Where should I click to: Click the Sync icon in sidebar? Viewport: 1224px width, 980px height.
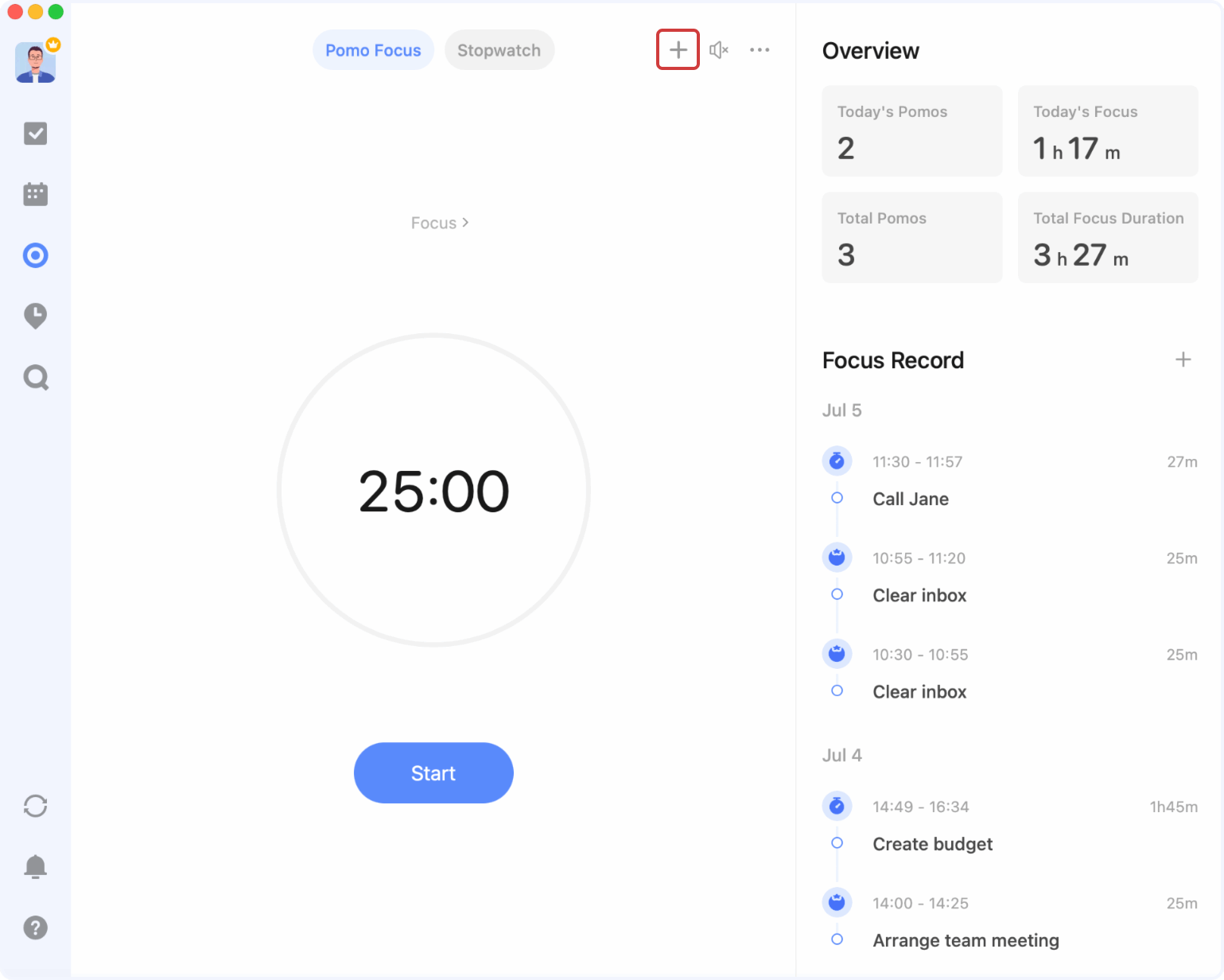(x=36, y=806)
